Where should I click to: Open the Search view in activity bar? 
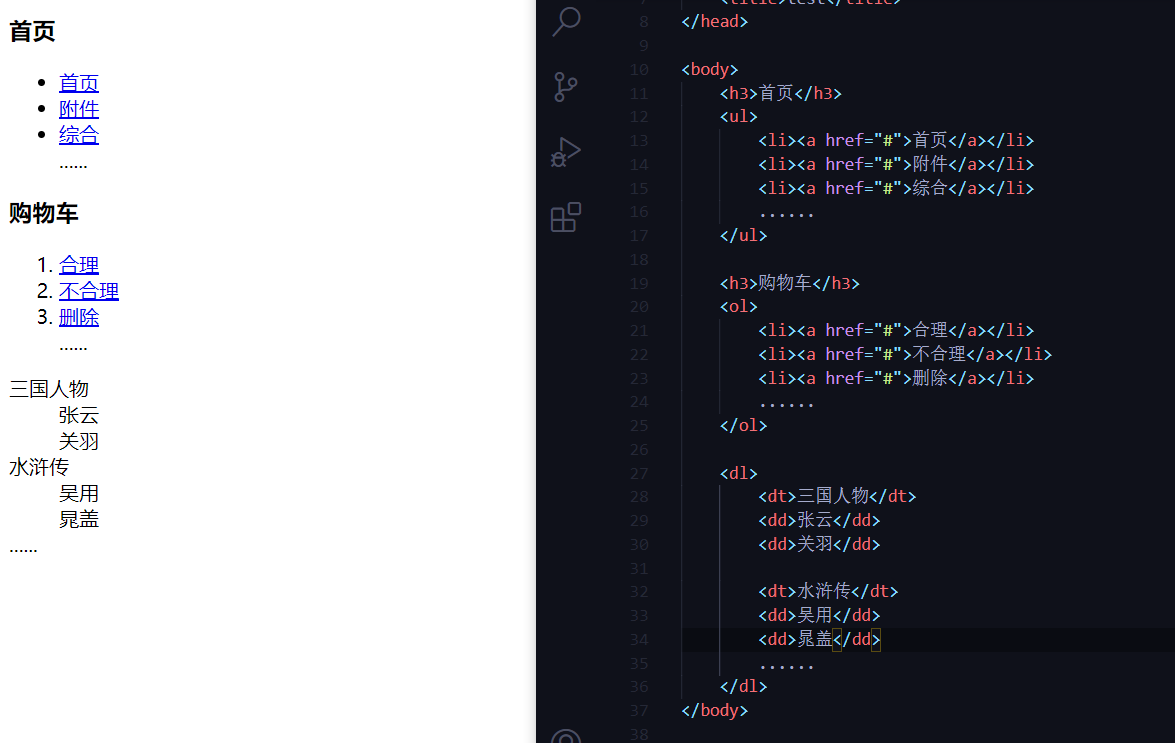point(567,21)
